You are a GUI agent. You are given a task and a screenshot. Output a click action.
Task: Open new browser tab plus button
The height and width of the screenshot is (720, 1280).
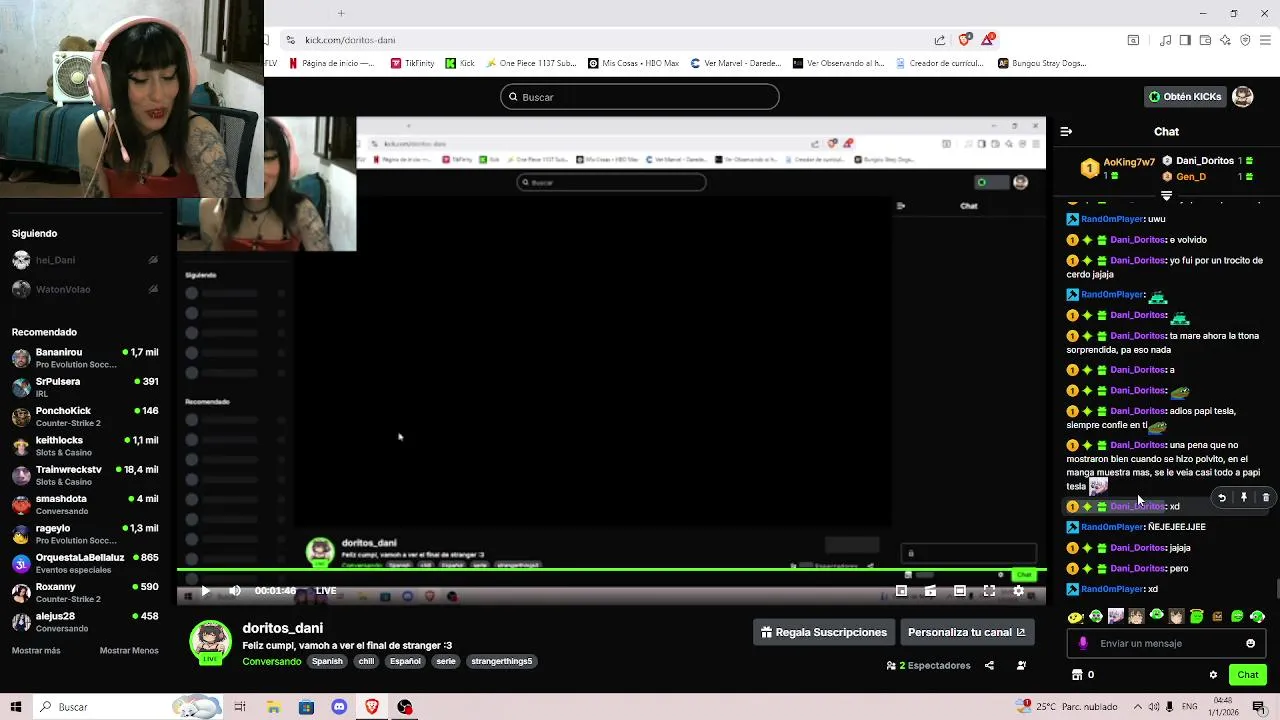click(341, 13)
